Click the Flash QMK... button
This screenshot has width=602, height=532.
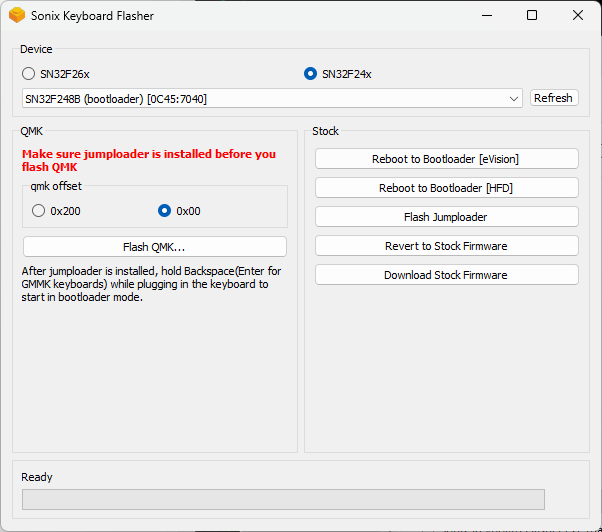tap(155, 247)
